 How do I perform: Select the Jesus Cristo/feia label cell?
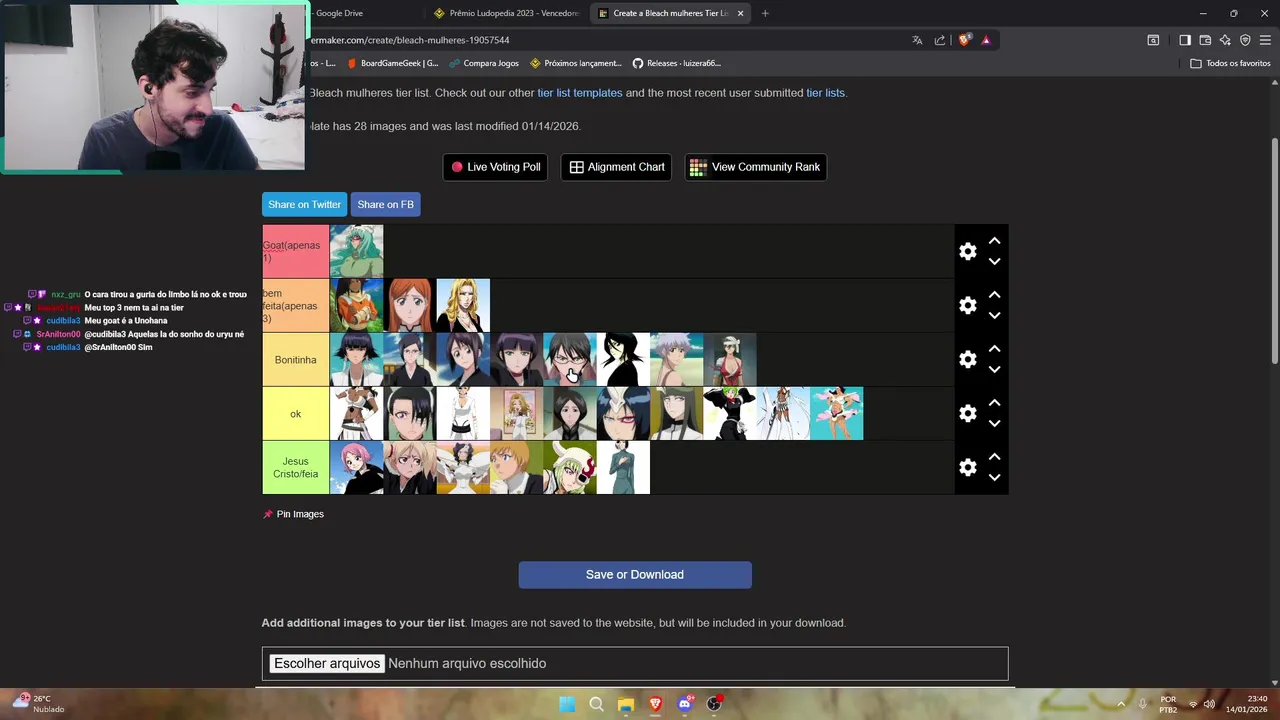point(296,467)
